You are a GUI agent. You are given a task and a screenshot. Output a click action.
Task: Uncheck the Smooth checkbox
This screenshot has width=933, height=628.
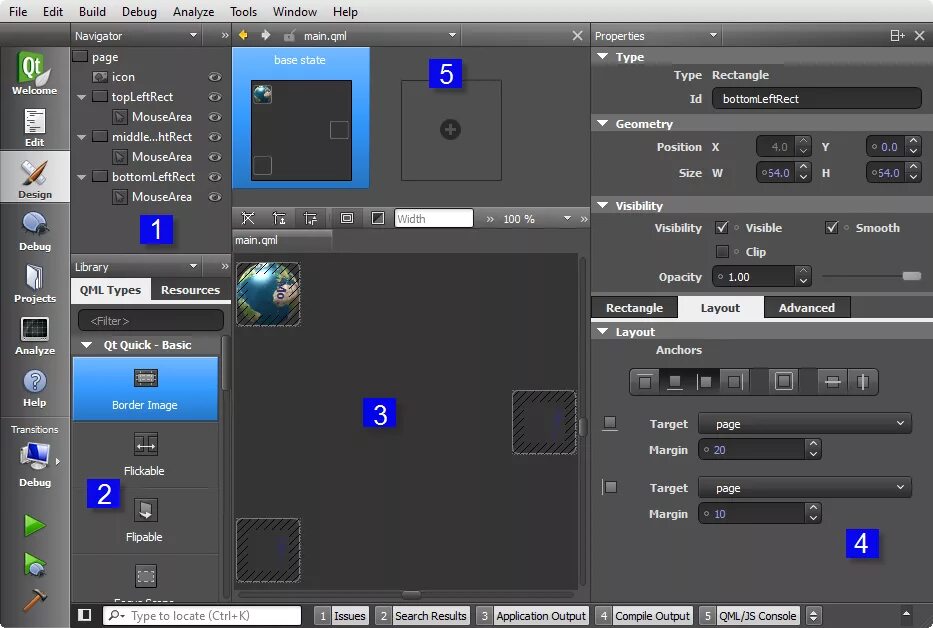click(832, 227)
